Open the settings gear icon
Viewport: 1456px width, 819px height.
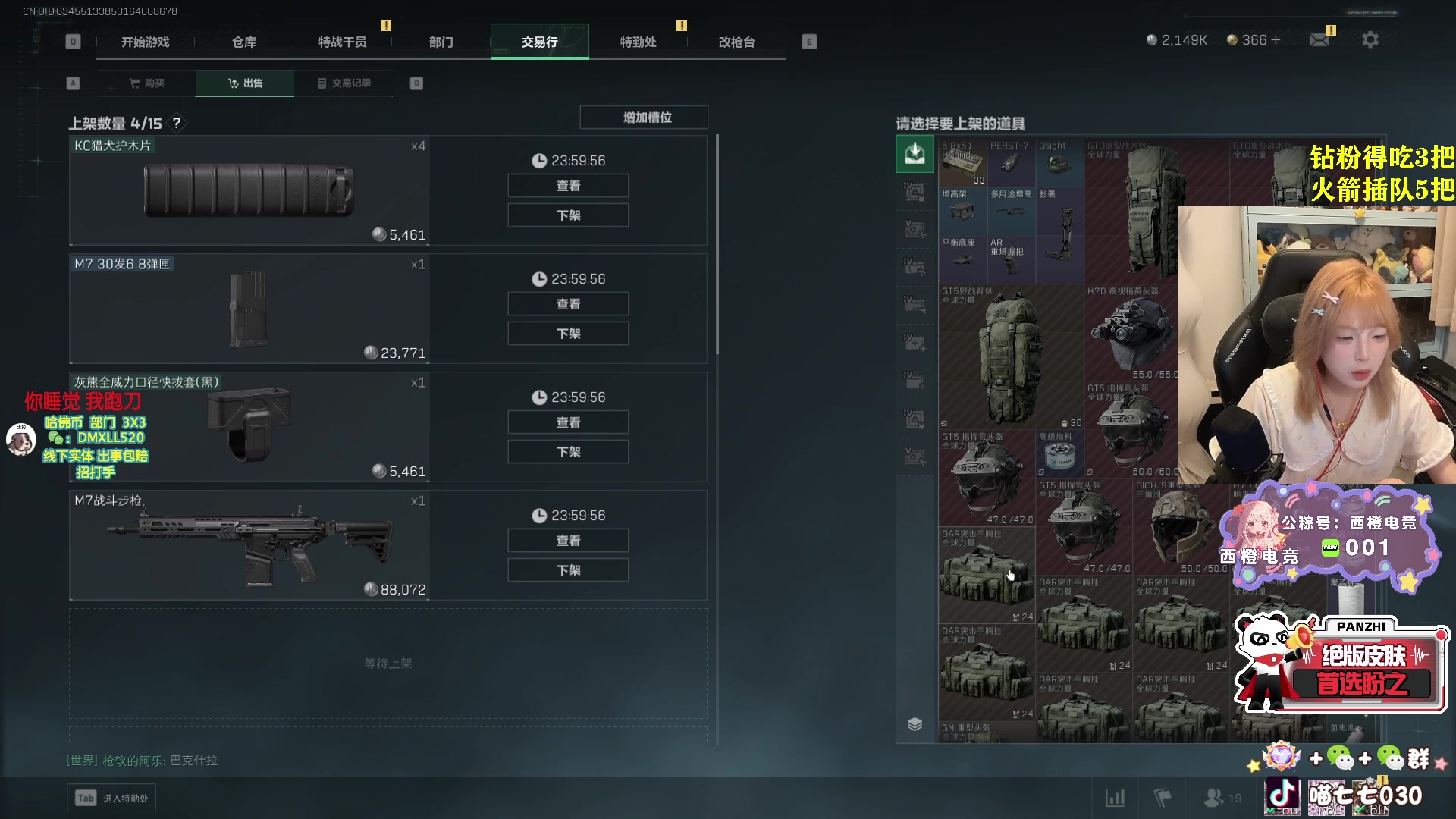pyautogui.click(x=1370, y=40)
